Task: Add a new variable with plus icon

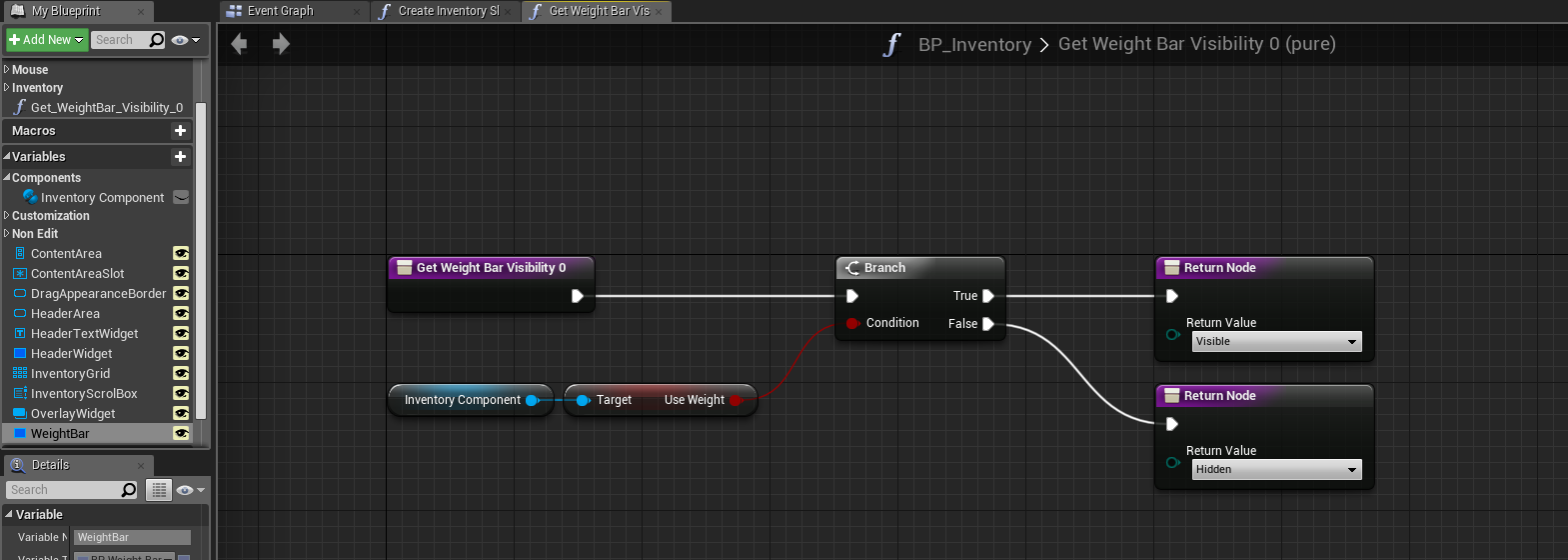Action: [x=181, y=156]
